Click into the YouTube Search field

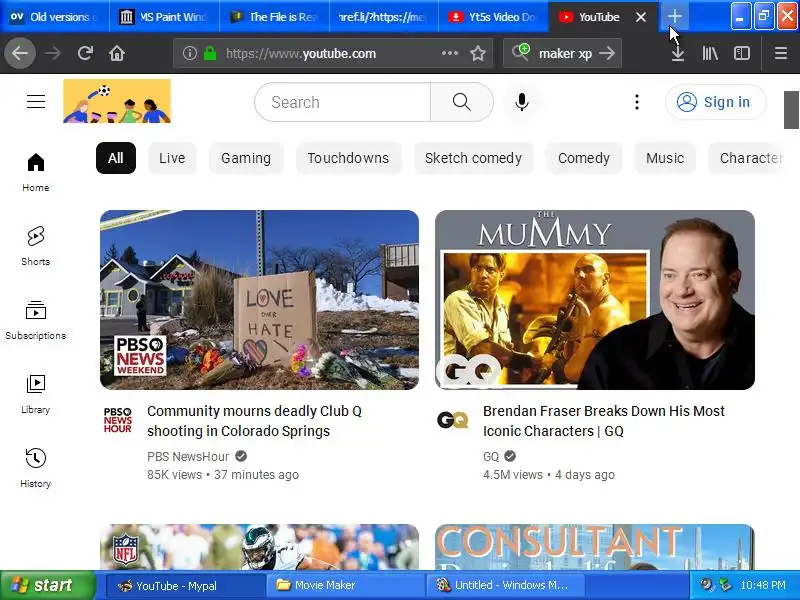pyautogui.click(x=343, y=102)
